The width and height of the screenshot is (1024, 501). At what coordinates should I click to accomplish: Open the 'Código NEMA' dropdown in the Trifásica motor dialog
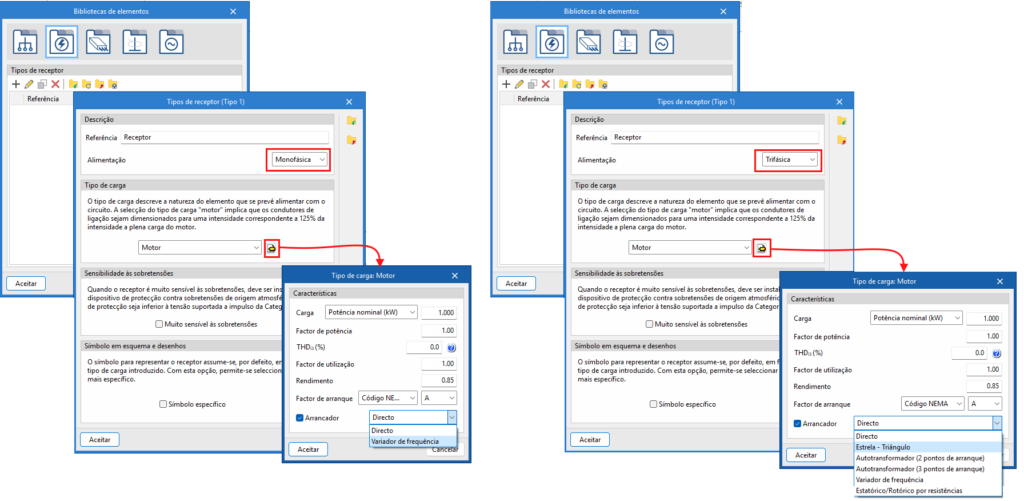[933, 404]
